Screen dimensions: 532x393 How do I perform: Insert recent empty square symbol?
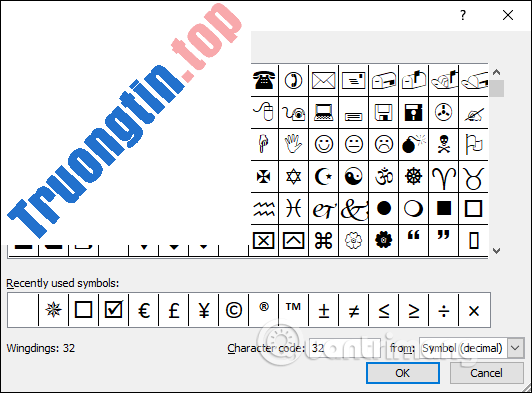point(83,310)
